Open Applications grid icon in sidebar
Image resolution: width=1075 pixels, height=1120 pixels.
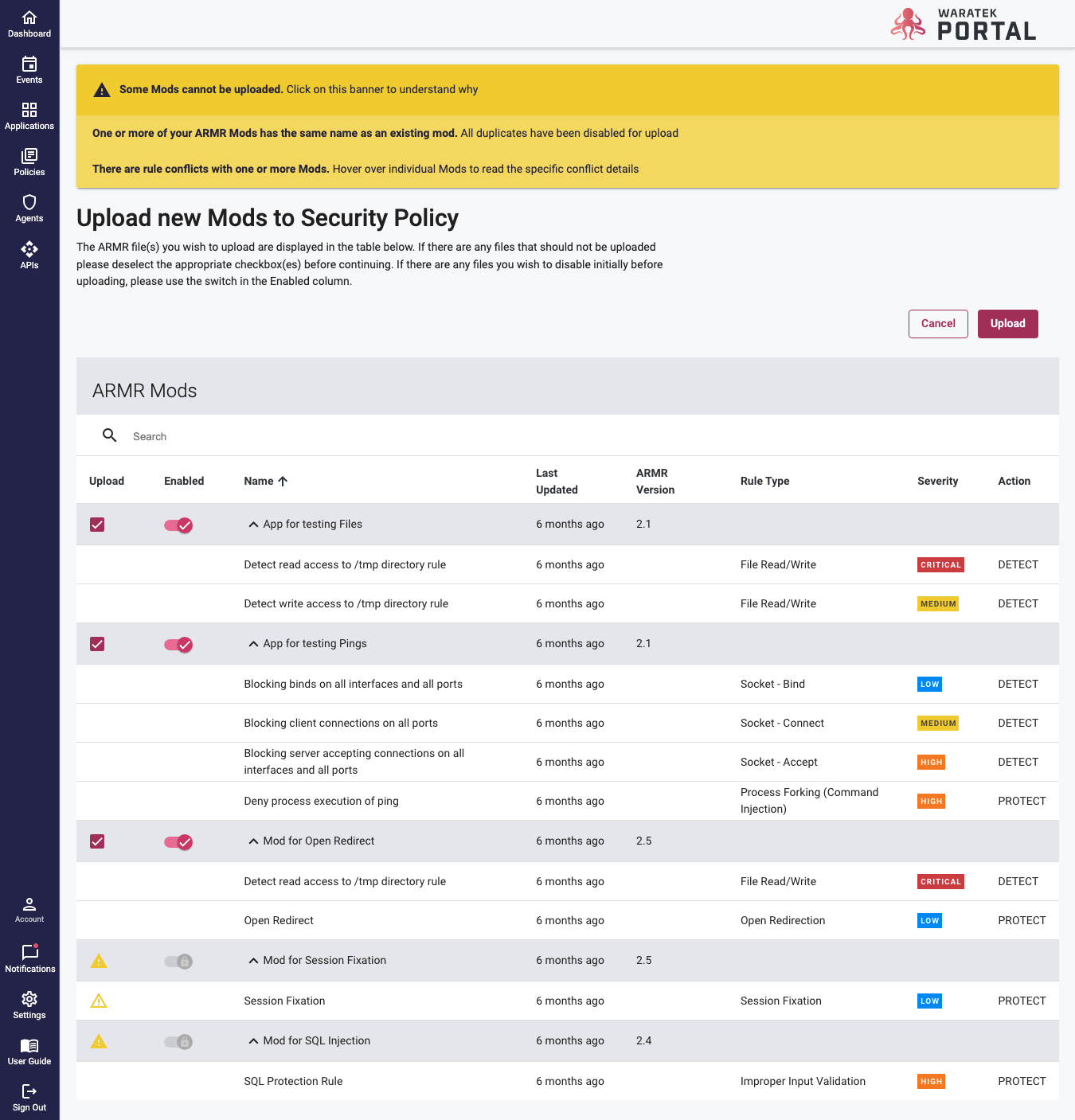coord(29,110)
